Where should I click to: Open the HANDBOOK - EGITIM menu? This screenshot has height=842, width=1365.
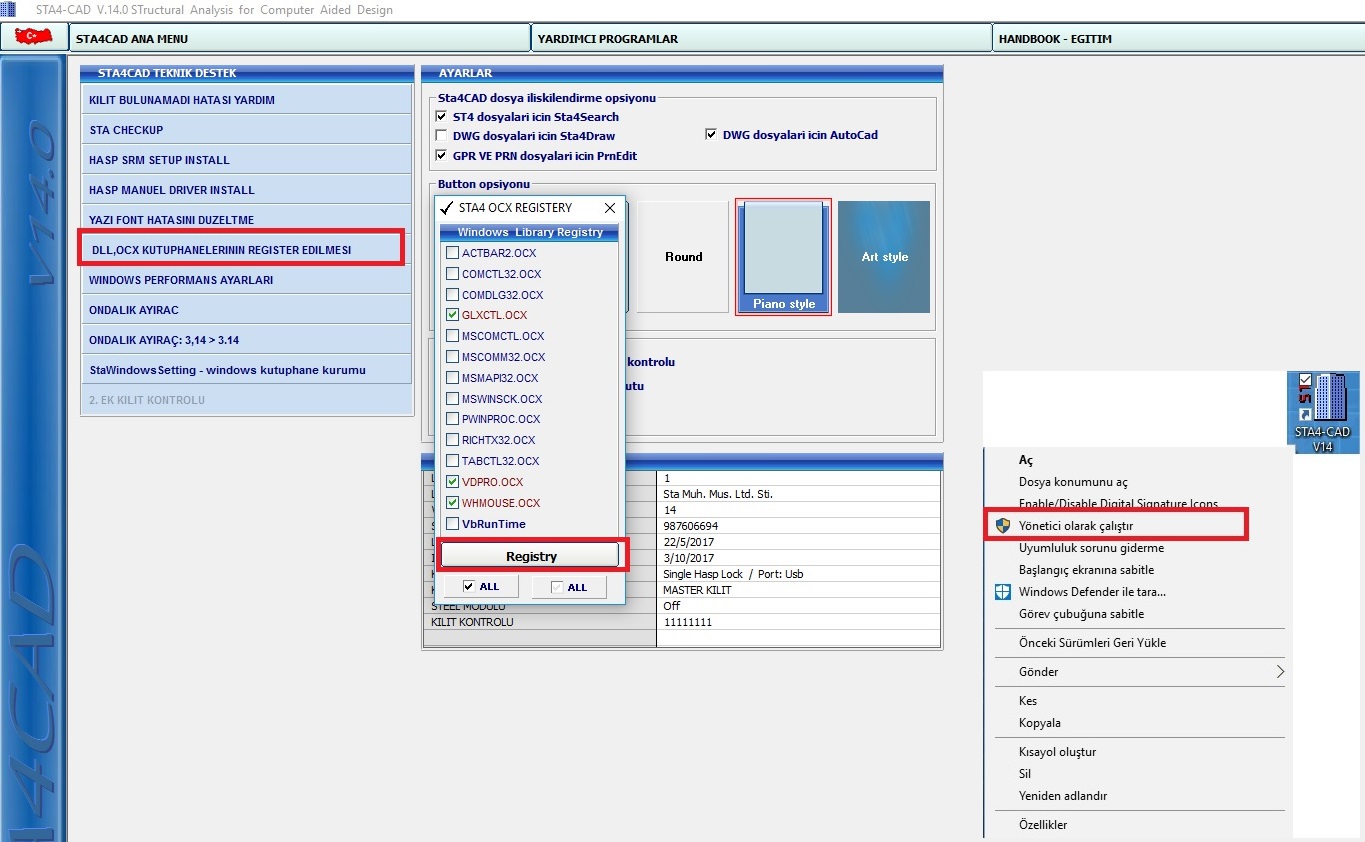coord(1175,39)
